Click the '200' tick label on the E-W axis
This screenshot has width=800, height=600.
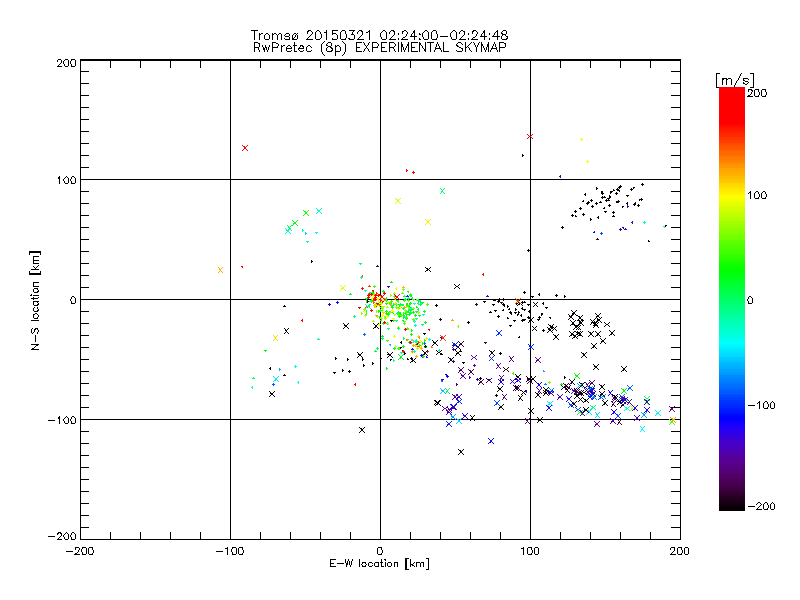click(x=680, y=551)
